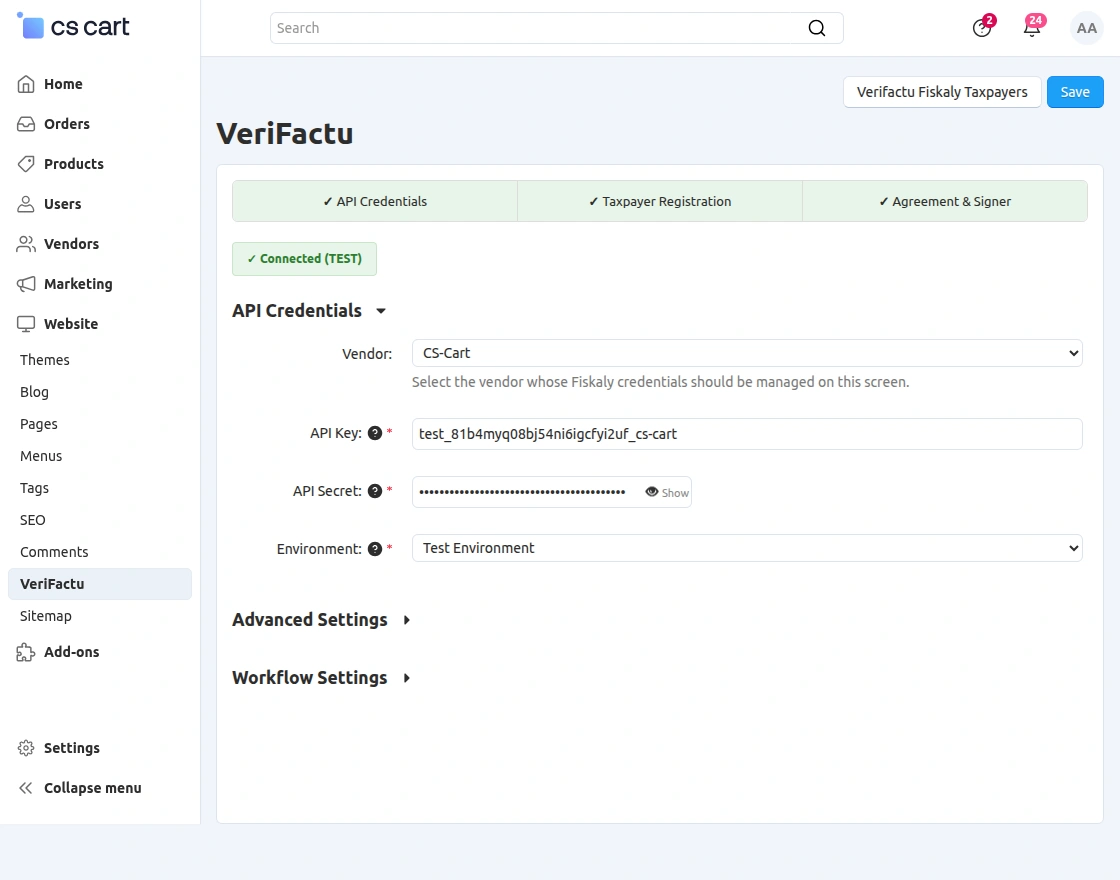Click the vendor Fiskaly credentials hint text
This screenshot has height=880, width=1120.
(661, 382)
